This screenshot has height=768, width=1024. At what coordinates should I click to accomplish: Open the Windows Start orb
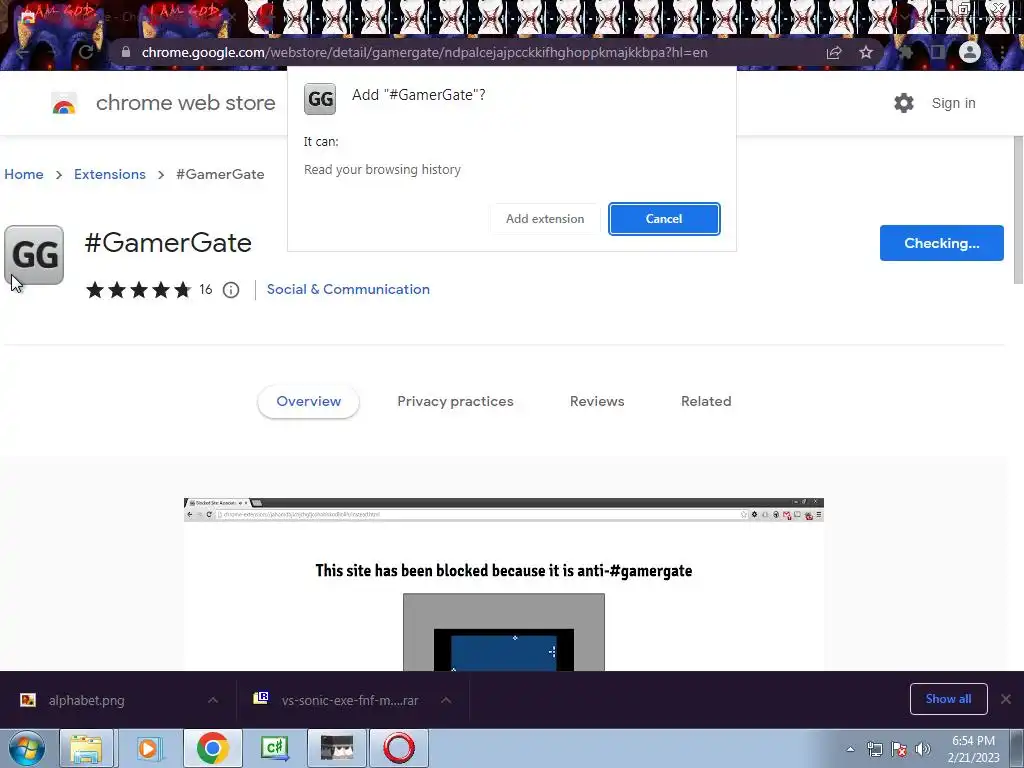point(26,748)
